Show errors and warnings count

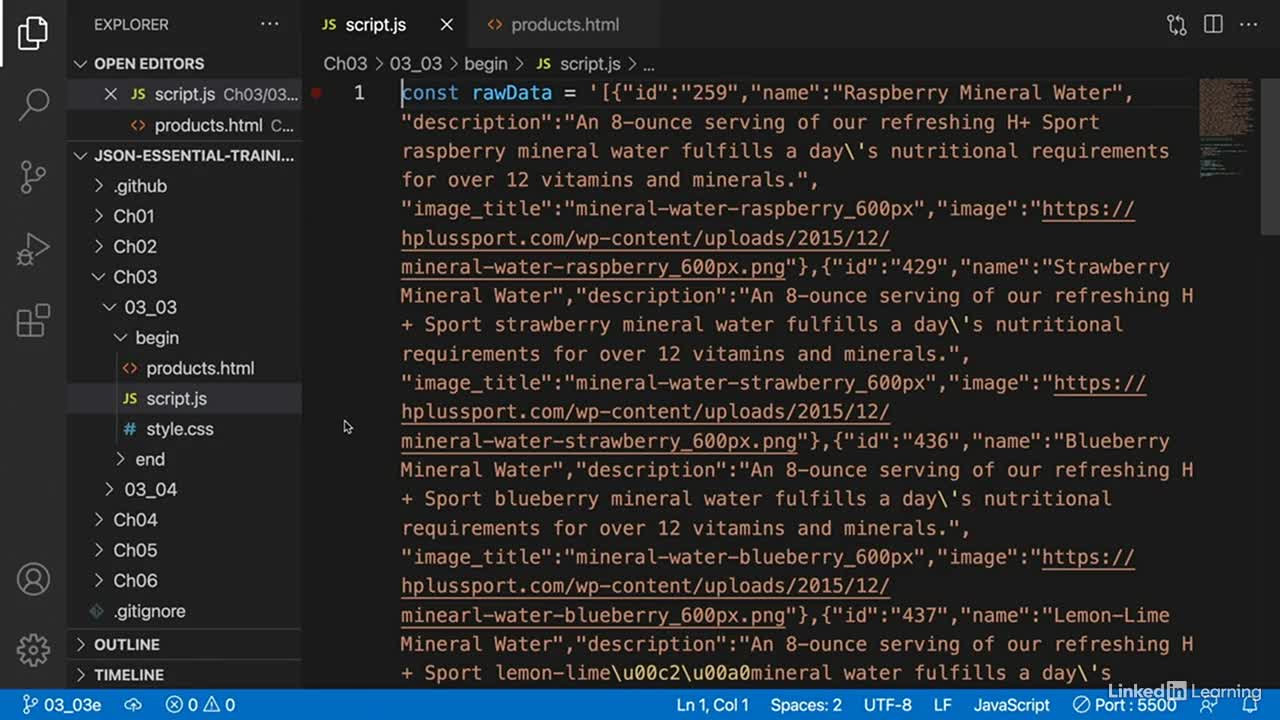click(x=201, y=705)
